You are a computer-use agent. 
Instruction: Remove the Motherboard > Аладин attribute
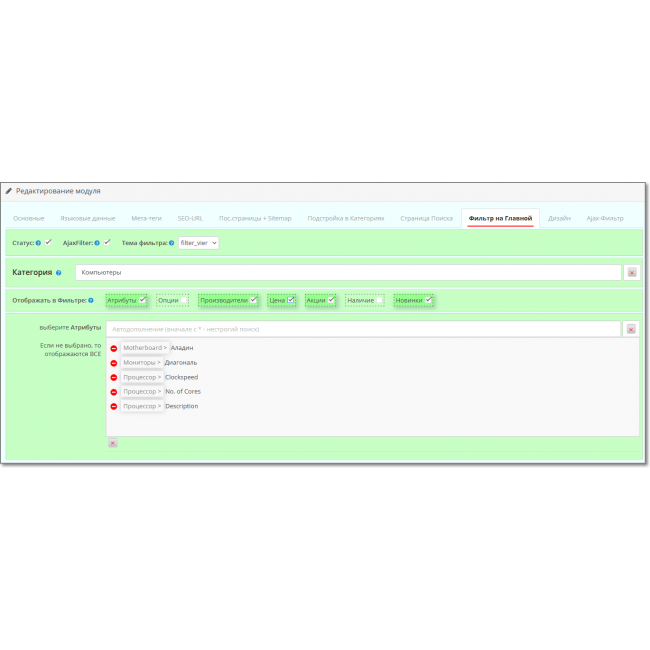click(x=114, y=348)
